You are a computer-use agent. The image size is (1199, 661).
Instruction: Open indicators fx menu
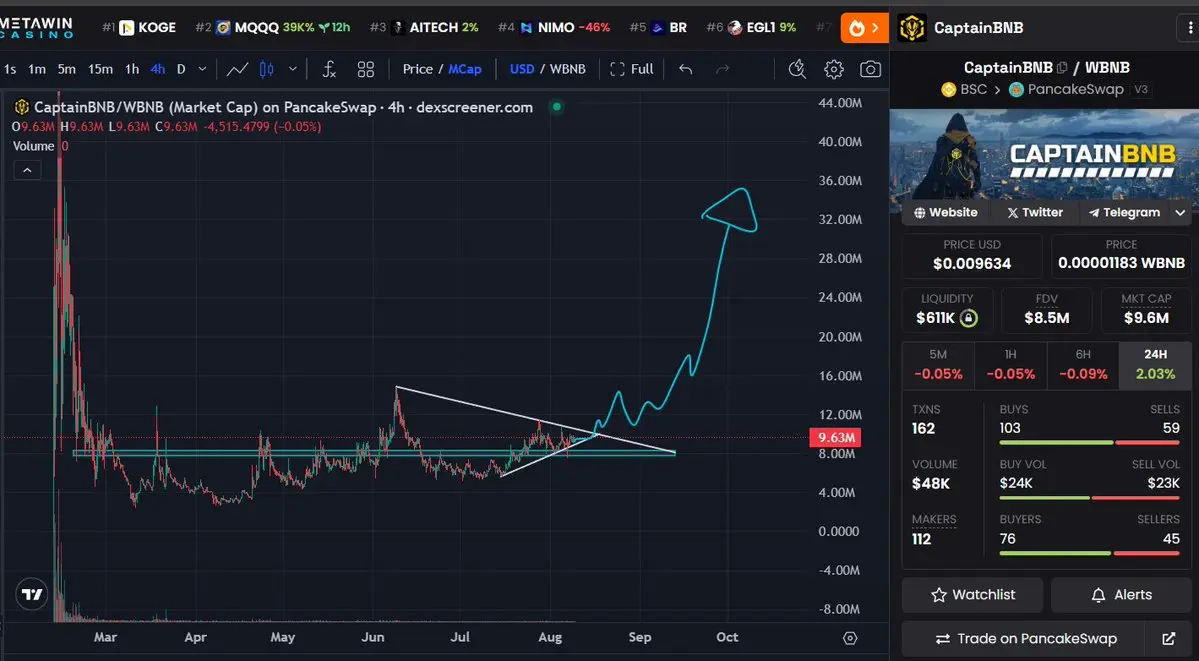tap(329, 69)
